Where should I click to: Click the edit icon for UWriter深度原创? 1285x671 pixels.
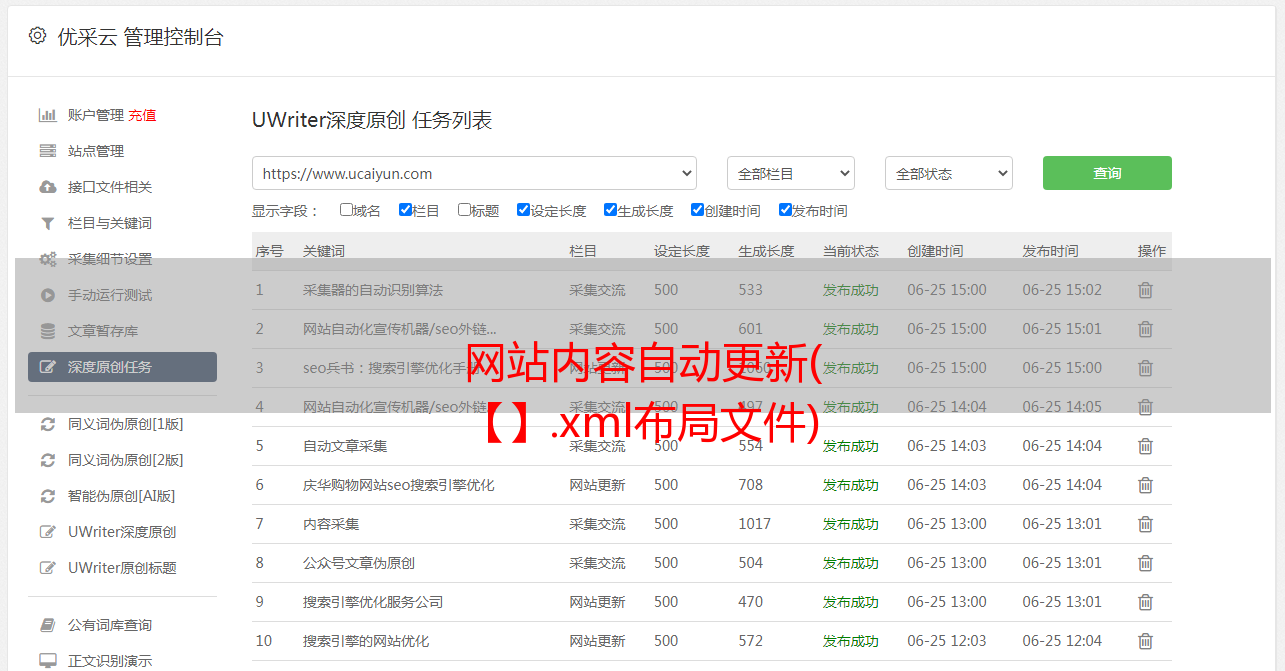(x=47, y=532)
